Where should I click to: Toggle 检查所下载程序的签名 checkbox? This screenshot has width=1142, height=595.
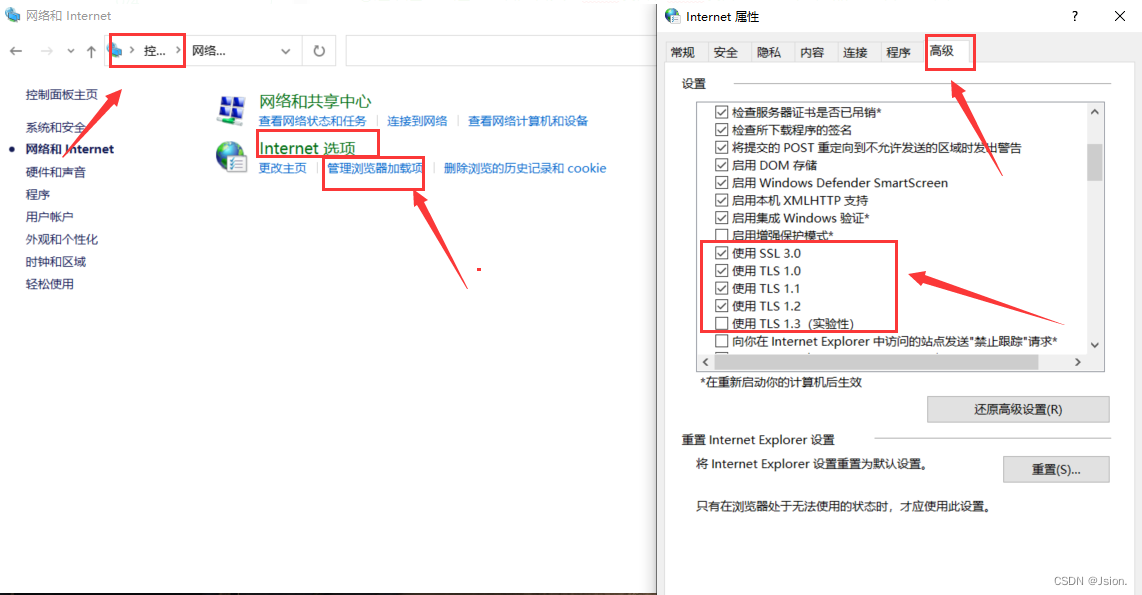point(722,130)
